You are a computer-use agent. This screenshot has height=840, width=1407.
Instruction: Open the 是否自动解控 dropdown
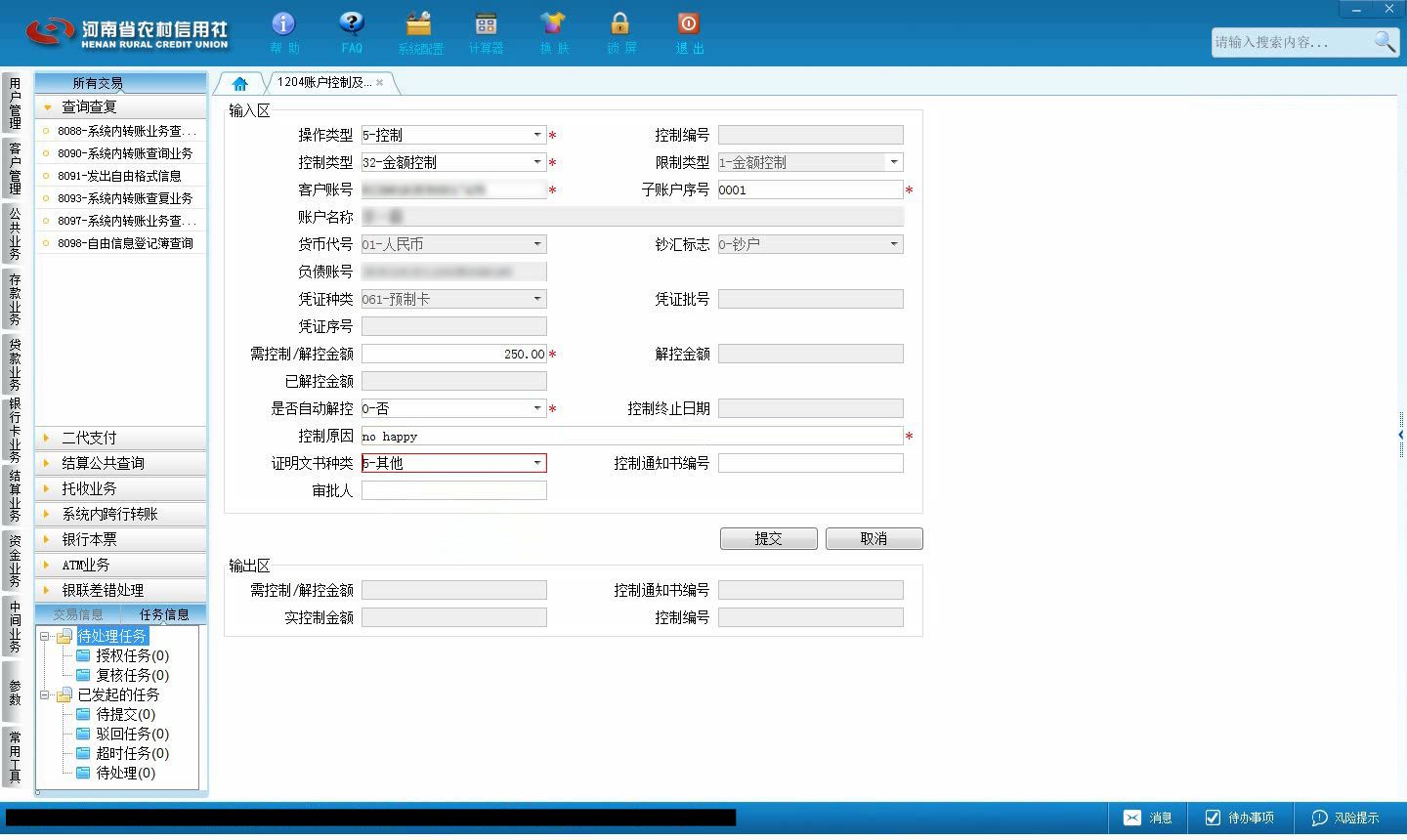(x=536, y=408)
